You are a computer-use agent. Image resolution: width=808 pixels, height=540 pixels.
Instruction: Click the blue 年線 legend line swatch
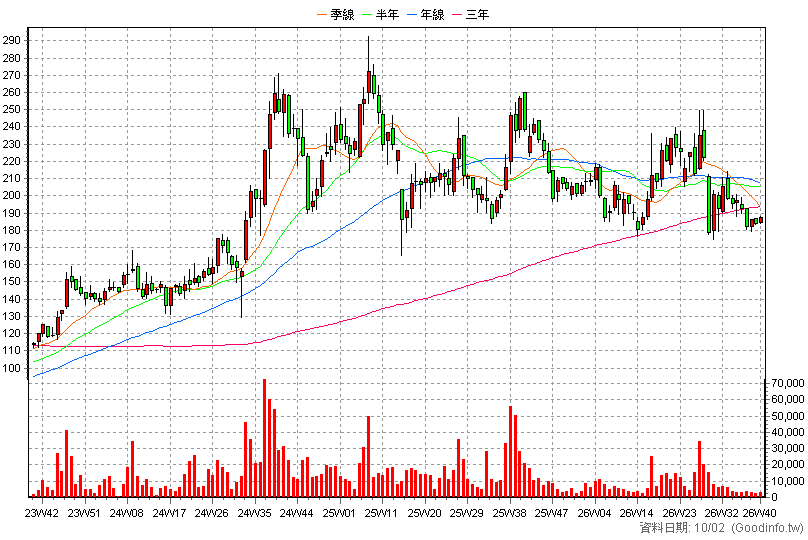(412, 14)
